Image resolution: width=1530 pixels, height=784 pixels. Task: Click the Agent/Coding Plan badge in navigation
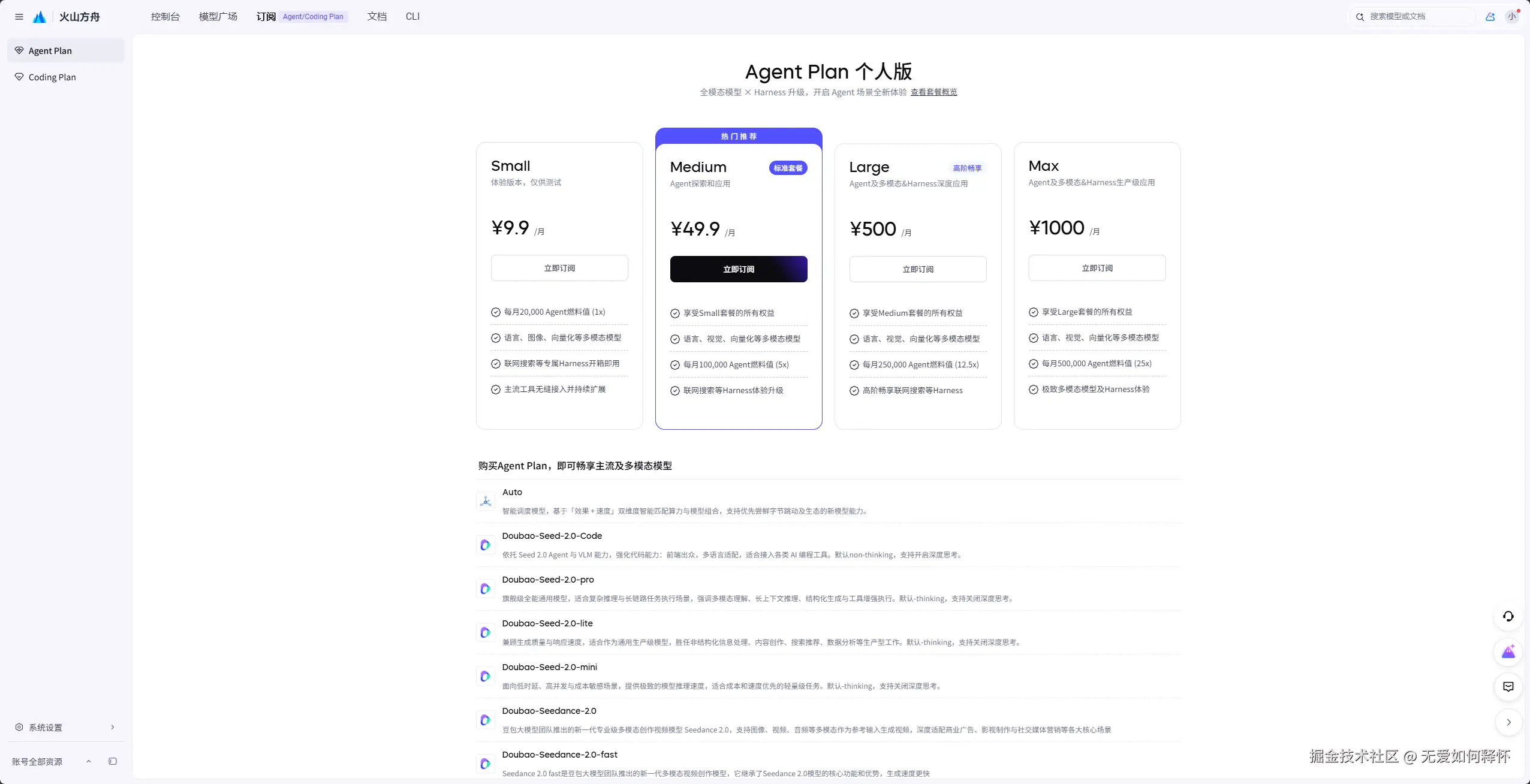[313, 17]
